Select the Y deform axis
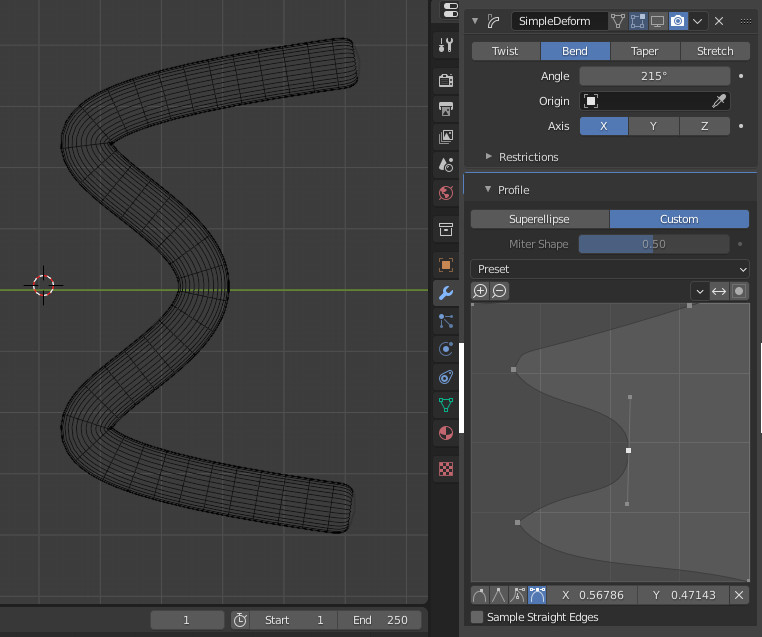The width and height of the screenshot is (762, 637). click(654, 126)
